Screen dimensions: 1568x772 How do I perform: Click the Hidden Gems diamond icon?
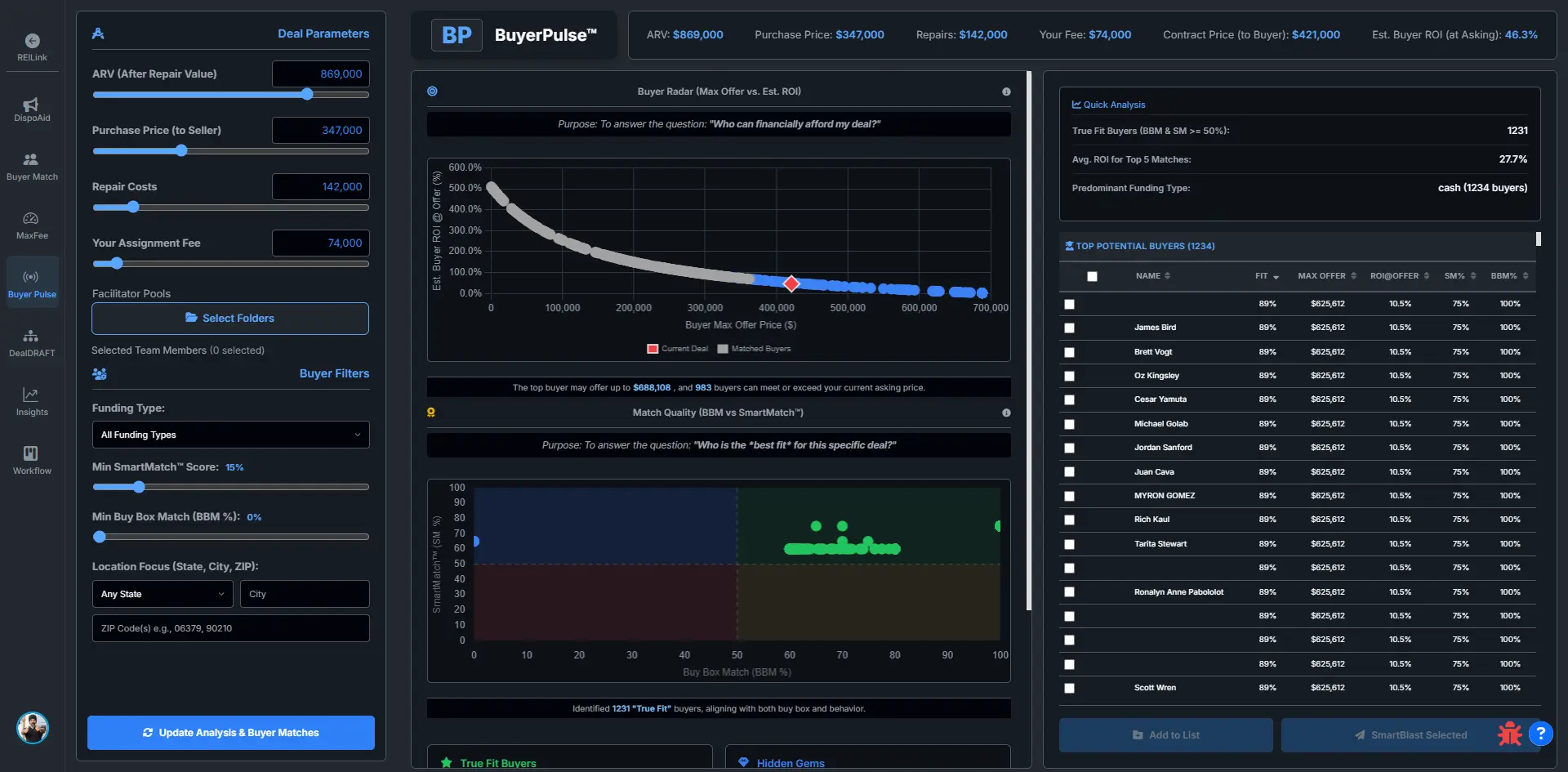coord(743,763)
